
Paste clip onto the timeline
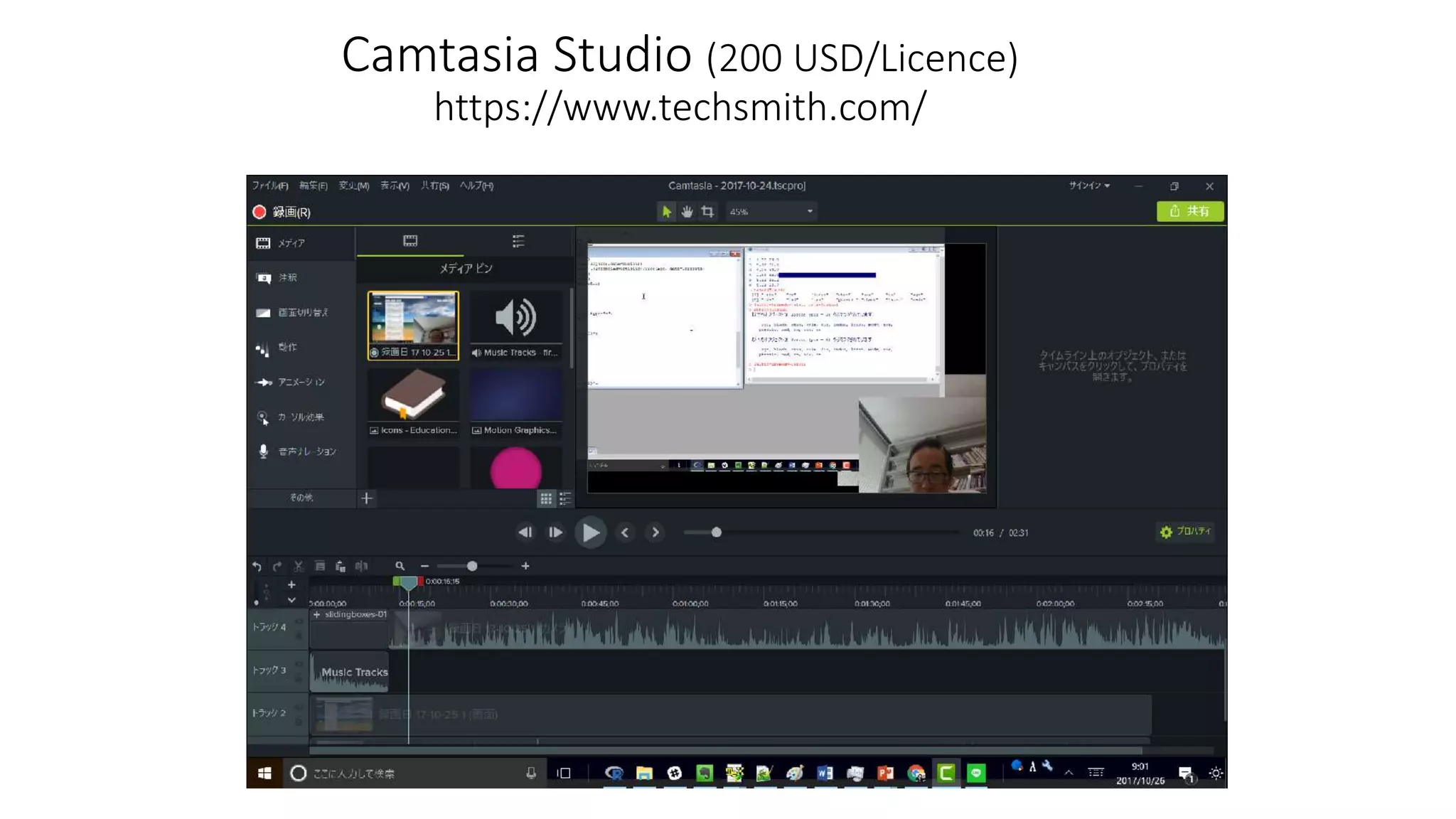pos(341,567)
